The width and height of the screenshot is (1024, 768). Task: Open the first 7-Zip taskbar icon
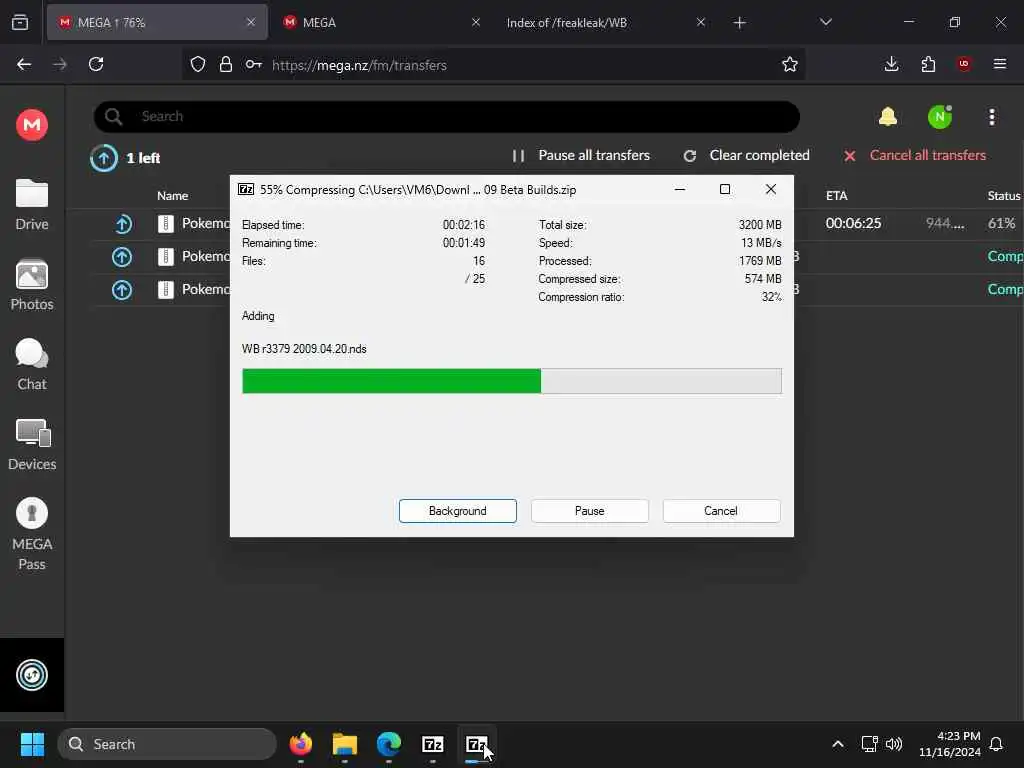432,744
